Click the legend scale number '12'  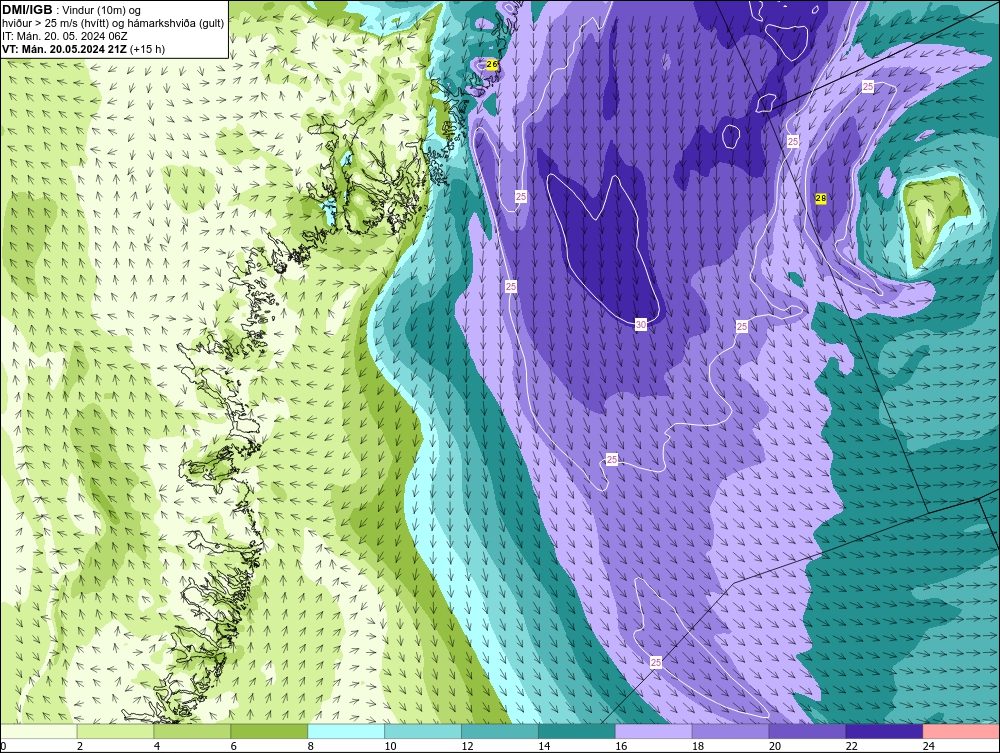(x=467, y=746)
